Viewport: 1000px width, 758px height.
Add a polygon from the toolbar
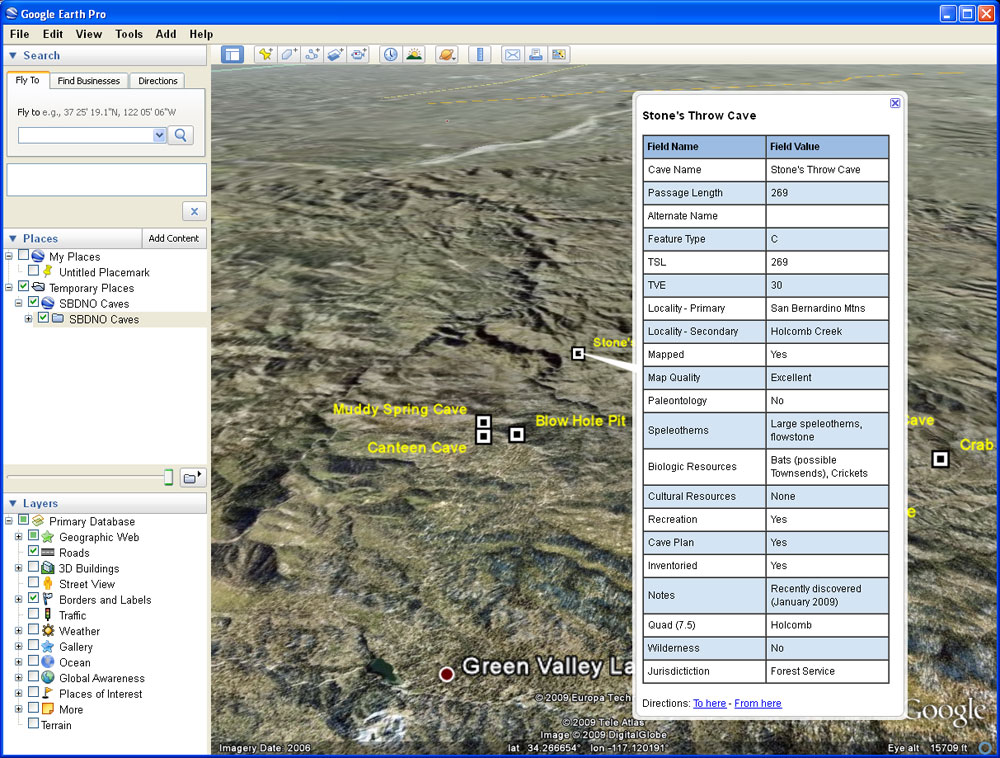[289, 55]
